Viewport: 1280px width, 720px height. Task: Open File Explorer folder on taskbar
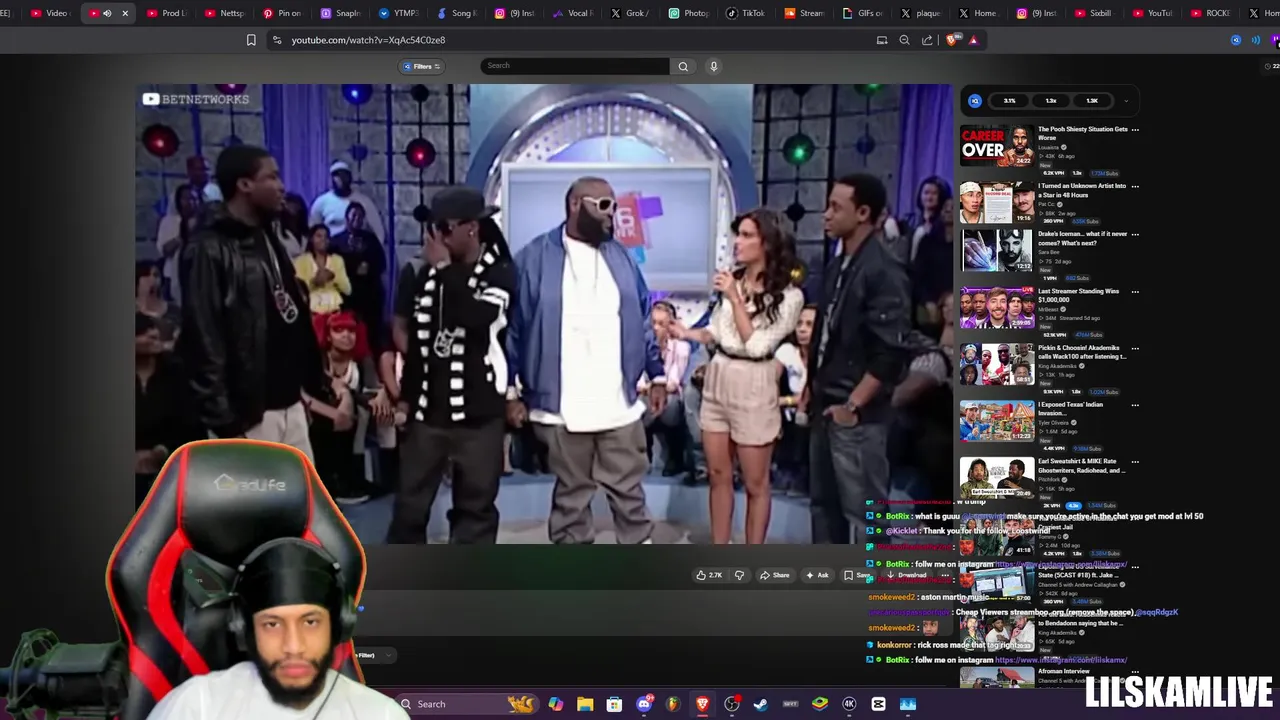[585, 704]
